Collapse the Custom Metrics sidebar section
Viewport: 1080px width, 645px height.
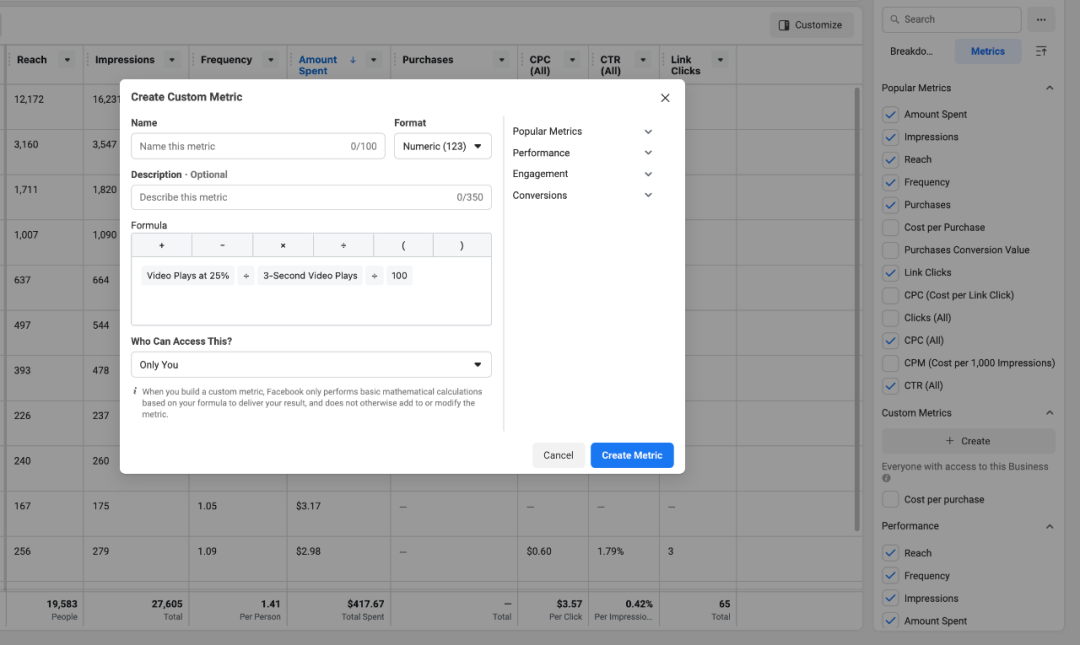pos(1049,413)
